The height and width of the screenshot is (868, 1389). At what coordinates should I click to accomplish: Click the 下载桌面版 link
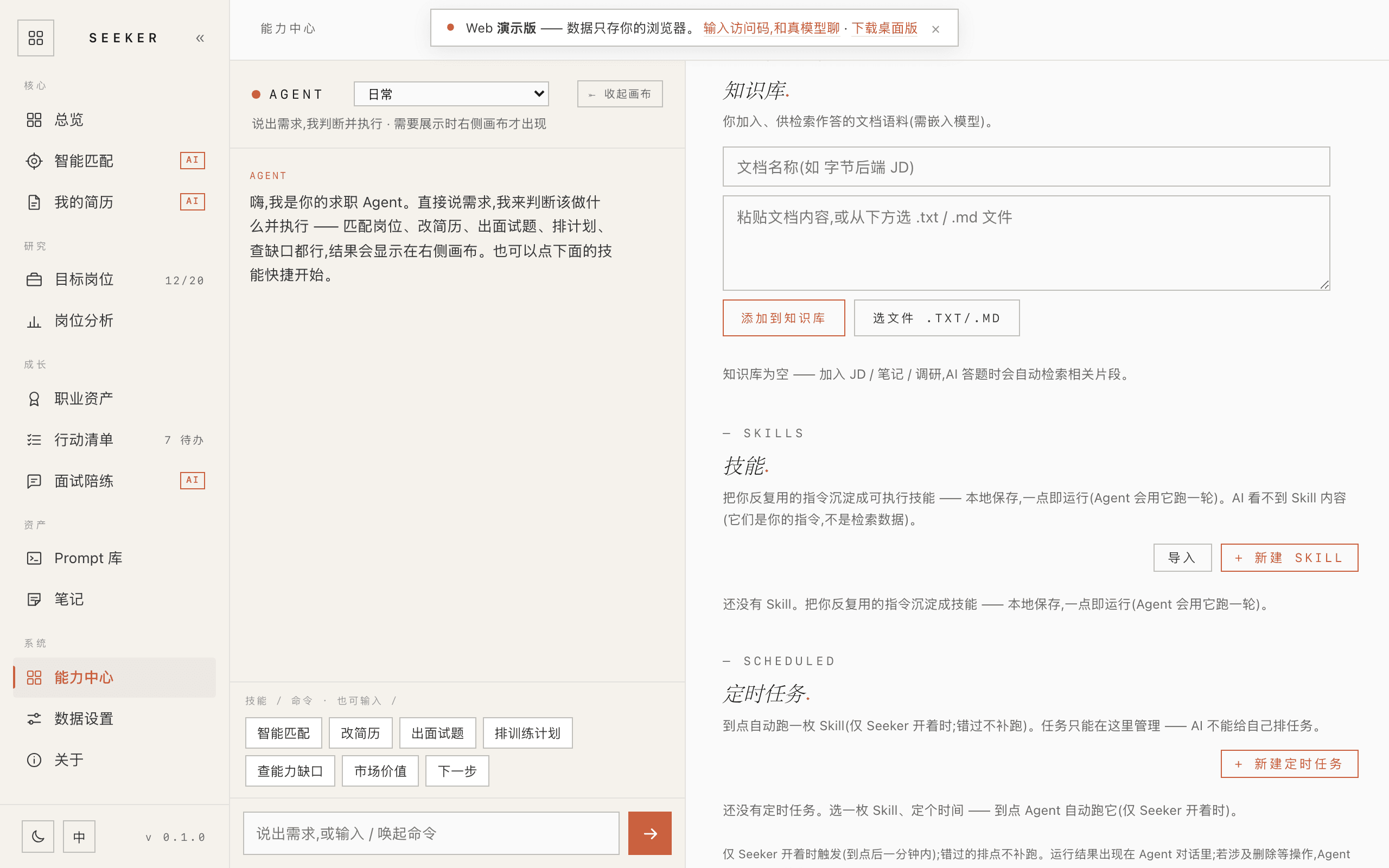point(884,28)
